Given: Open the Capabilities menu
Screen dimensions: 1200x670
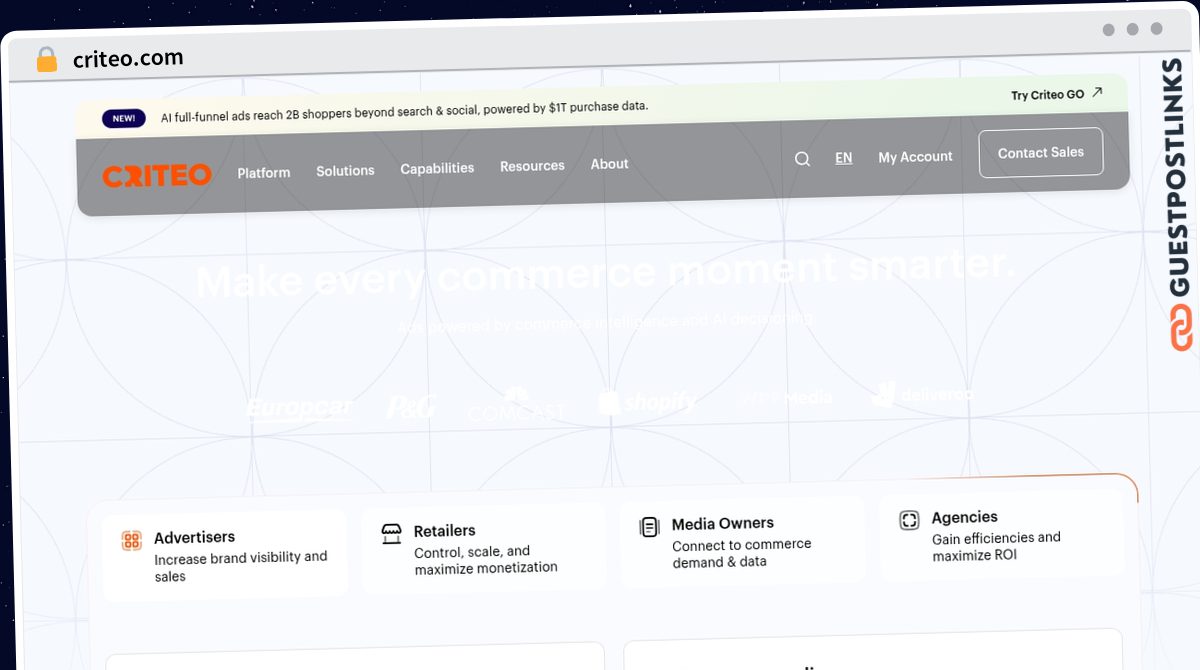Looking at the screenshot, I should [437, 168].
